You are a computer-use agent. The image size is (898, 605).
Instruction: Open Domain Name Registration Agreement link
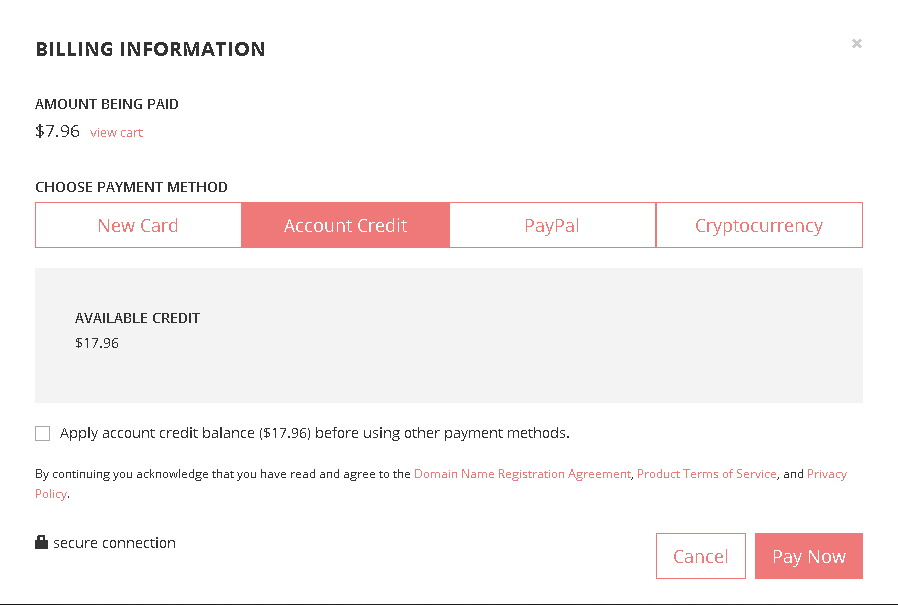point(522,474)
